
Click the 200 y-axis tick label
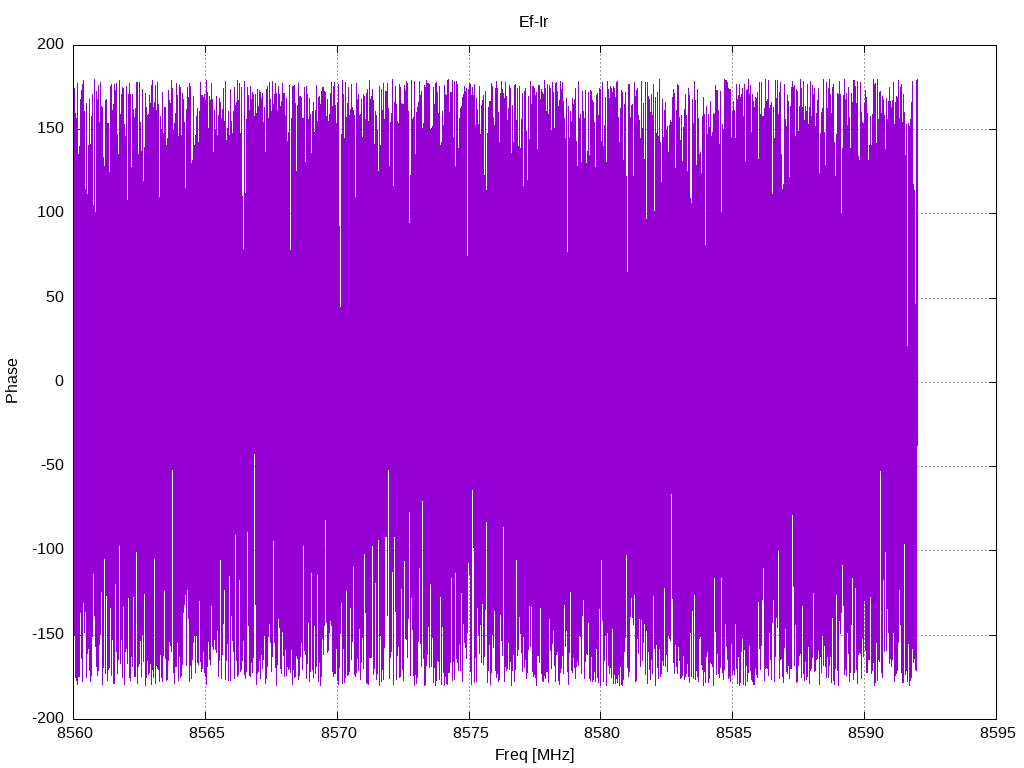tap(51, 44)
